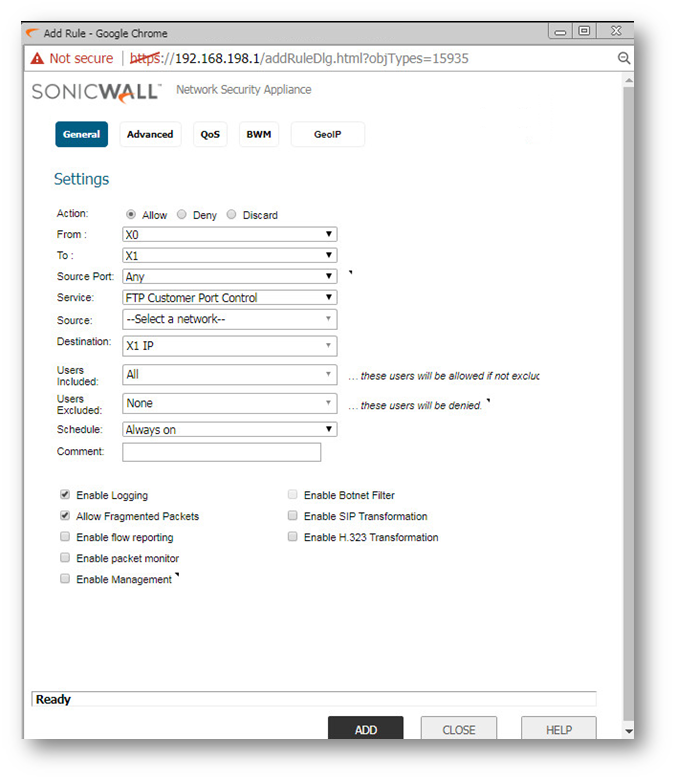Uncheck Enable Logging checkbox
This screenshot has height=781, width=676.
pyautogui.click(x=65, y=494)
